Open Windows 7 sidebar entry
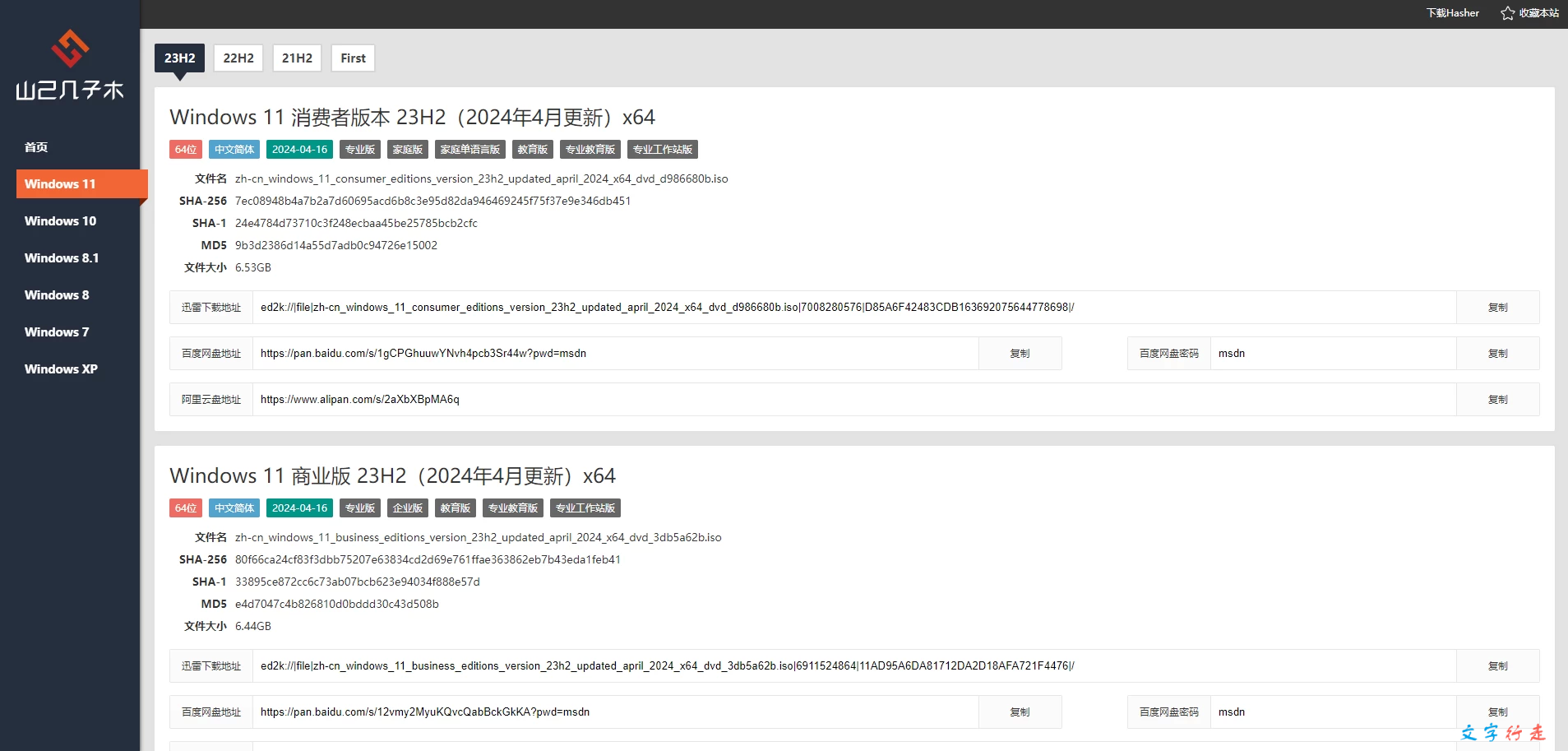 57,332
